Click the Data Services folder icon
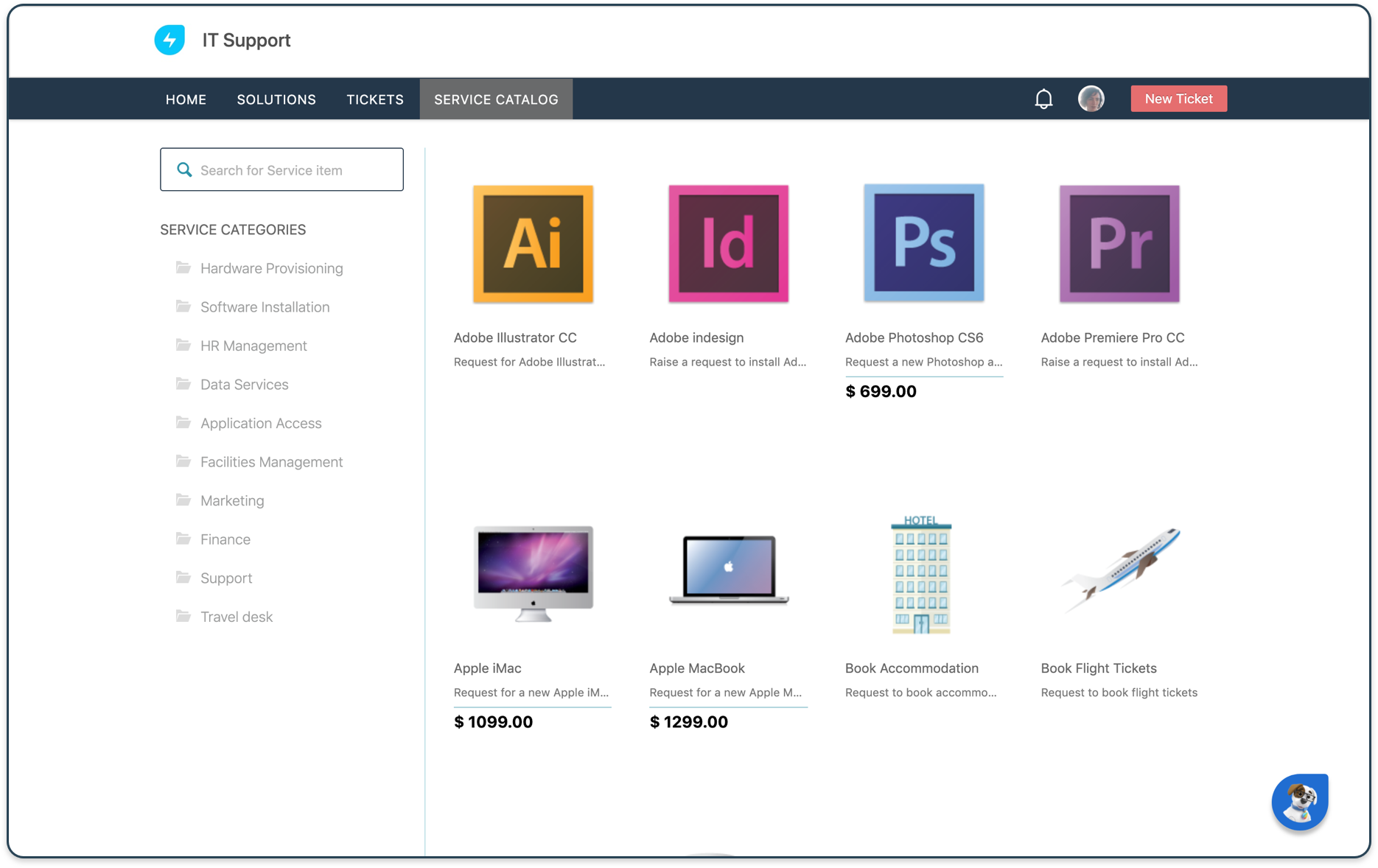The width and height of the screenshot is (1378, 868). point(183,384)
